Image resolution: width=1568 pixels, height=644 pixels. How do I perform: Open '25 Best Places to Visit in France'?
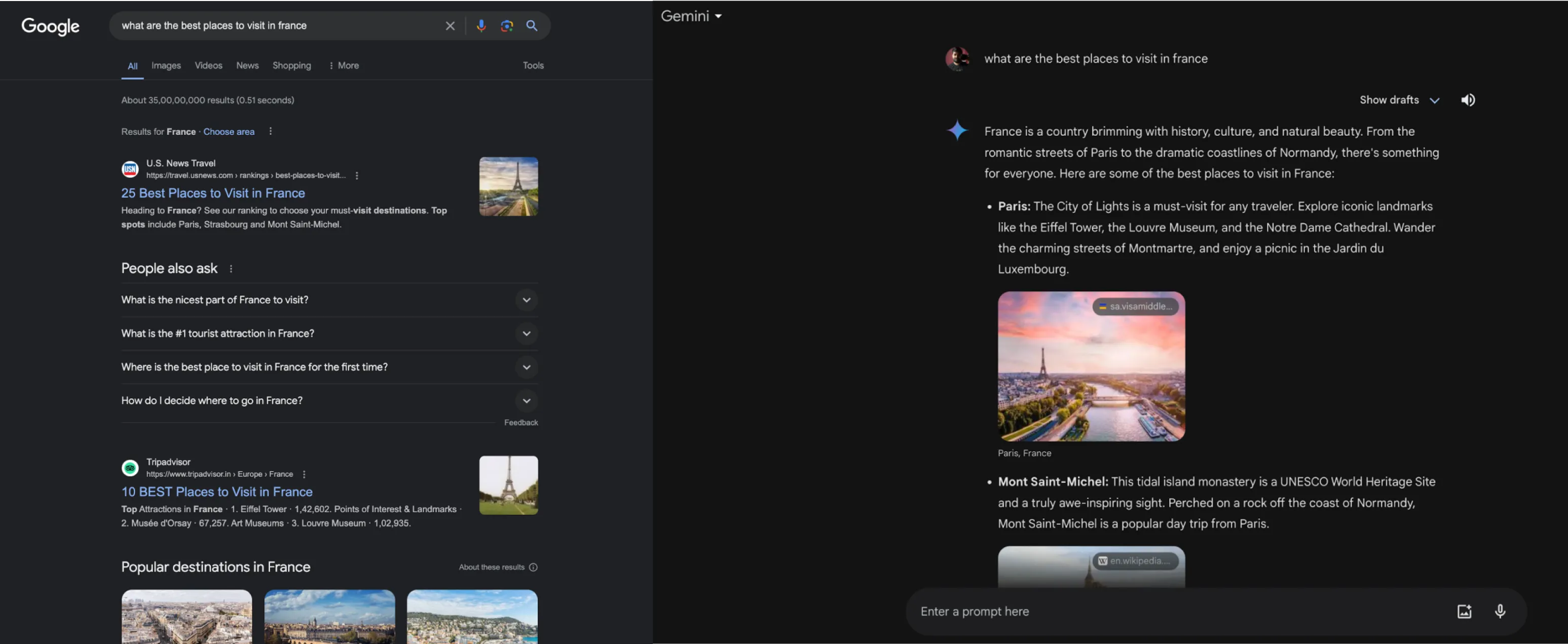point(213,193)
